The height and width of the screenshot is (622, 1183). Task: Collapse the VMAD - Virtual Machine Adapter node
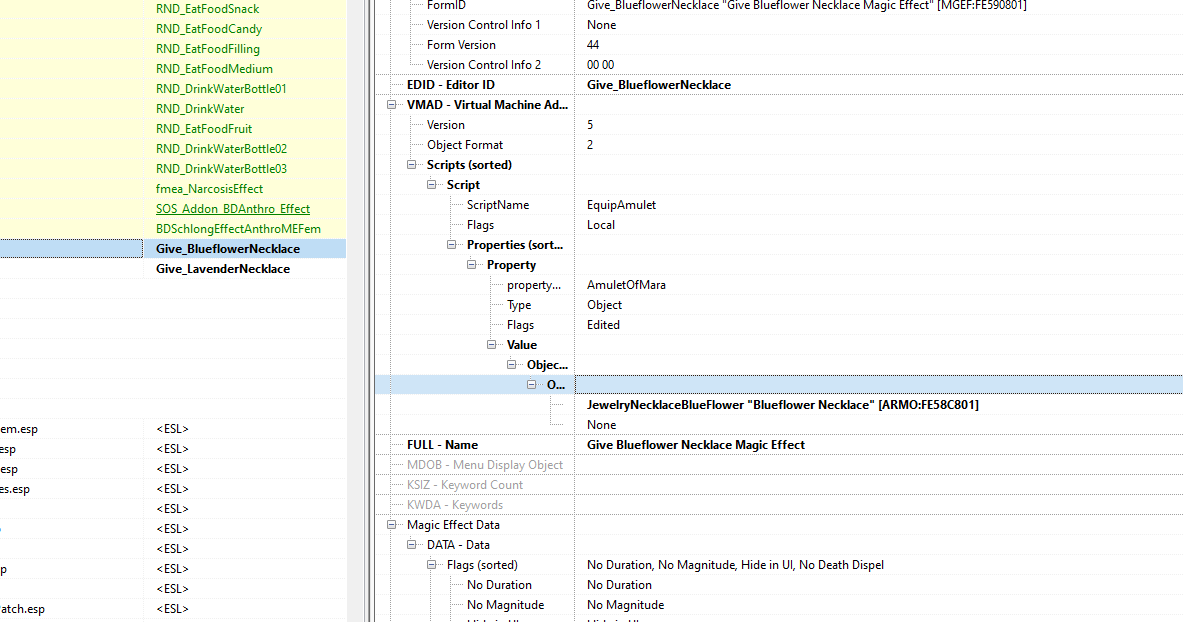pos(391,105)
